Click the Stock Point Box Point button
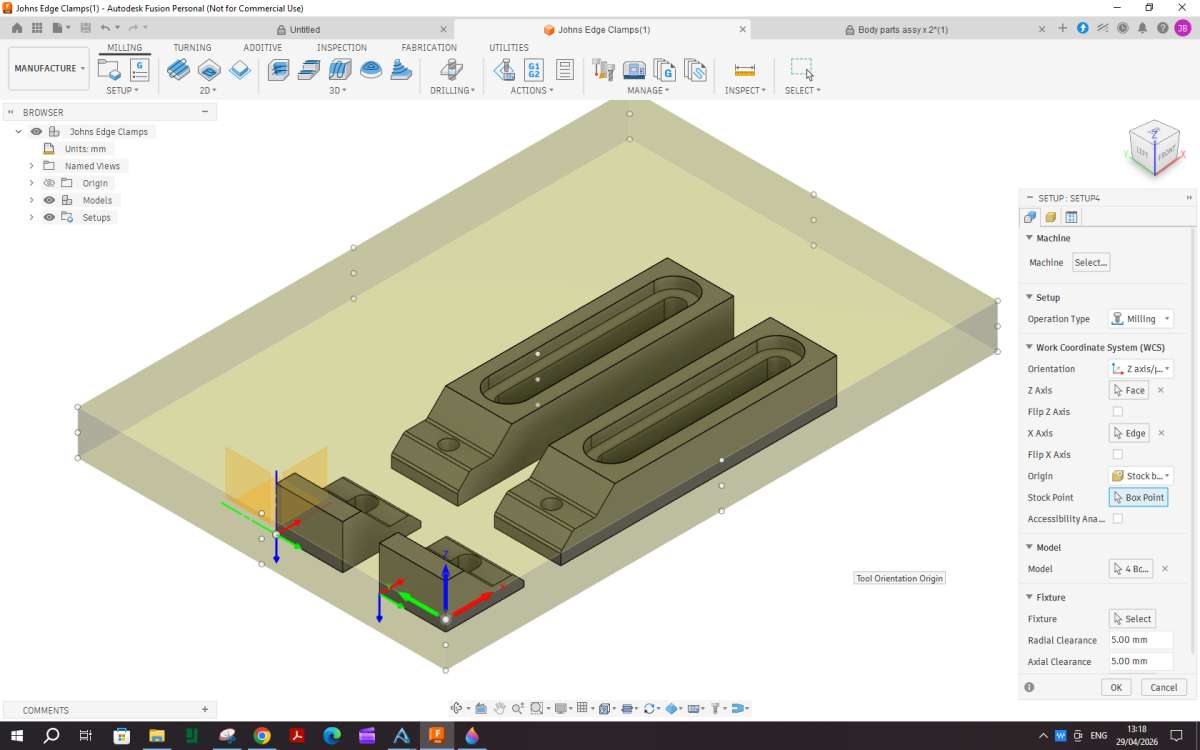The width and height of the screenshot is (1200, 750). click(1138, 497)
